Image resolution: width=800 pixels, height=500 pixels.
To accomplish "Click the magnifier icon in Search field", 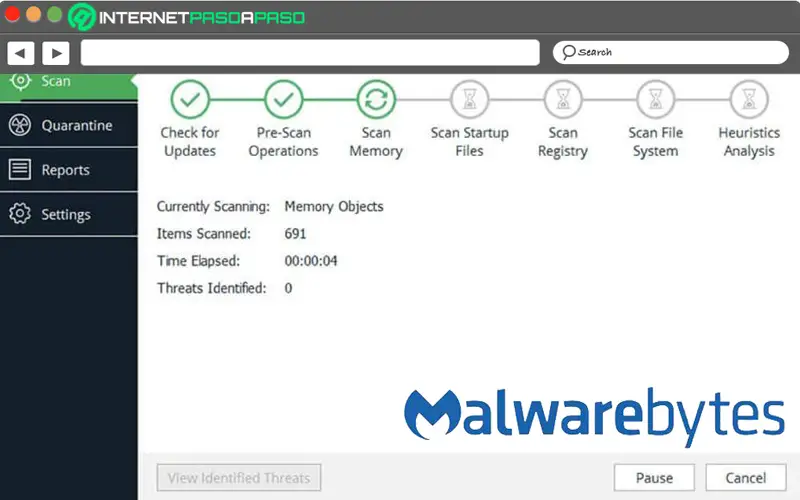I will 568,52.
